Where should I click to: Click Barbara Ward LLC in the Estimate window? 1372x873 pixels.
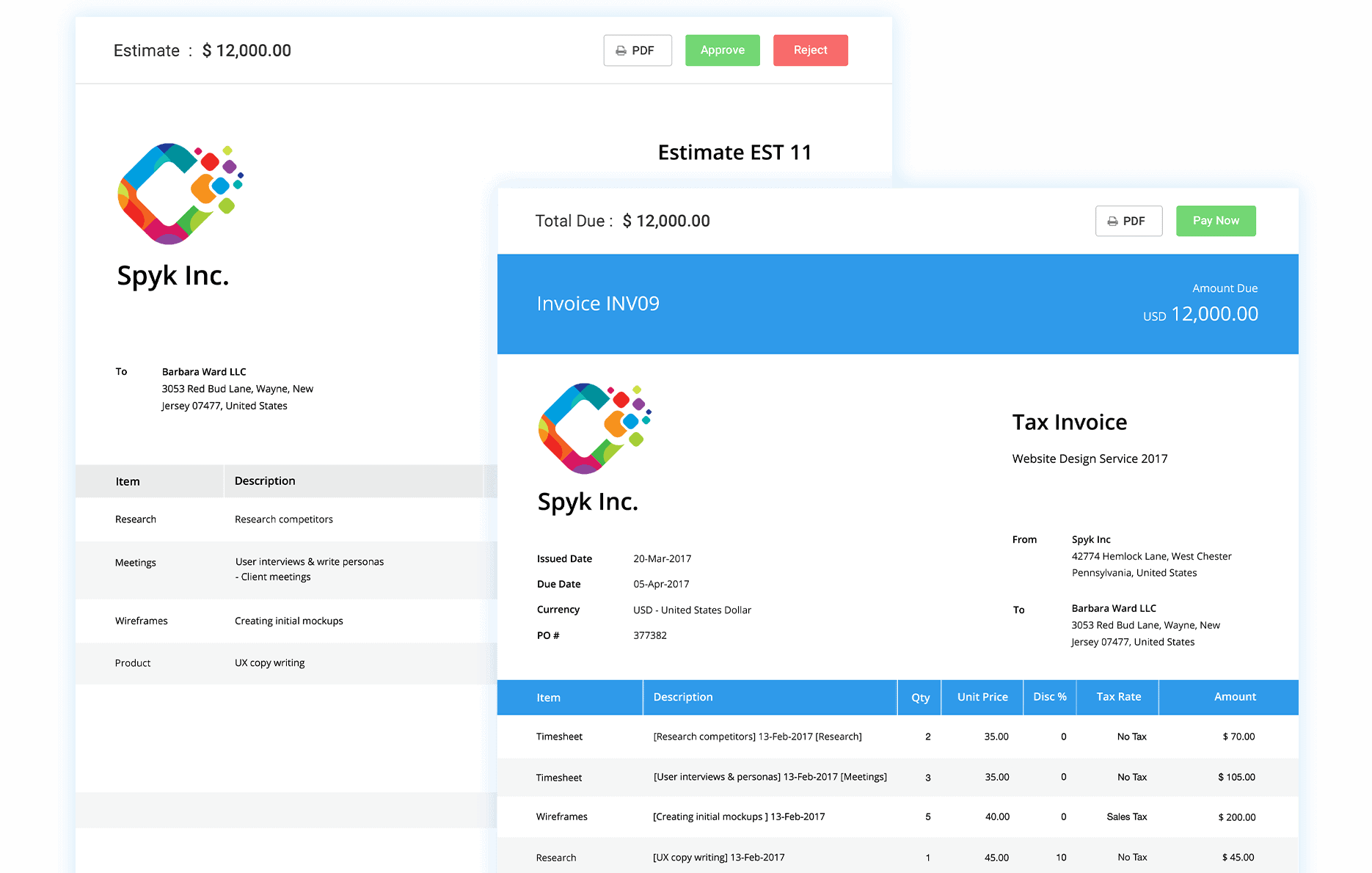(204, 372)
